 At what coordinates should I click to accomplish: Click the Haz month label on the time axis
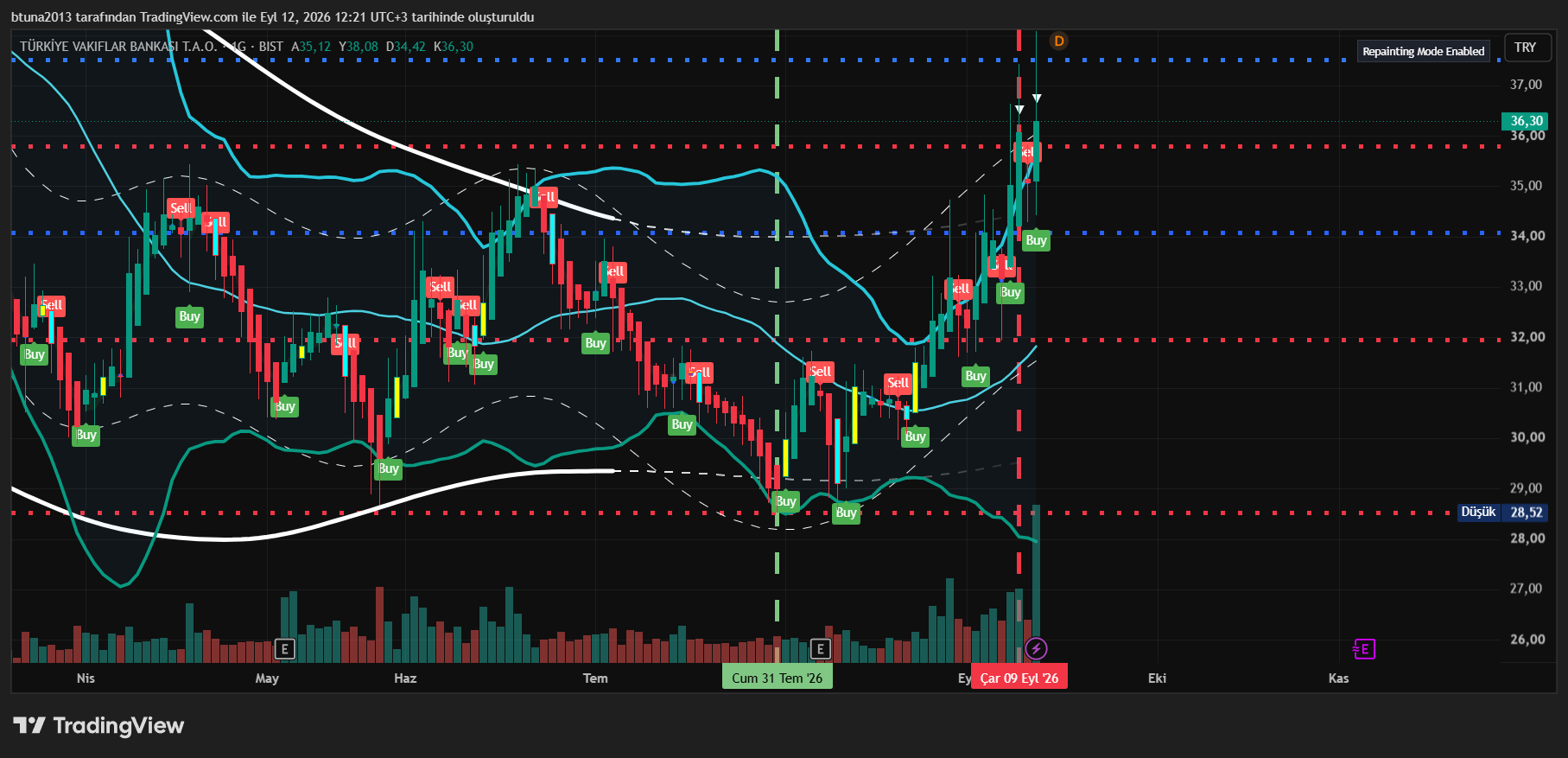click(405, 678)
